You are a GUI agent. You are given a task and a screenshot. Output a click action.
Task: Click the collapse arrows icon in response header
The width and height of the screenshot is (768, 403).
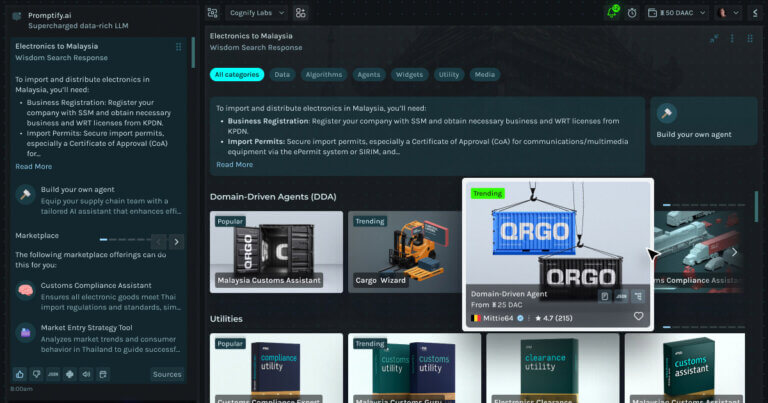coord(714,38)
